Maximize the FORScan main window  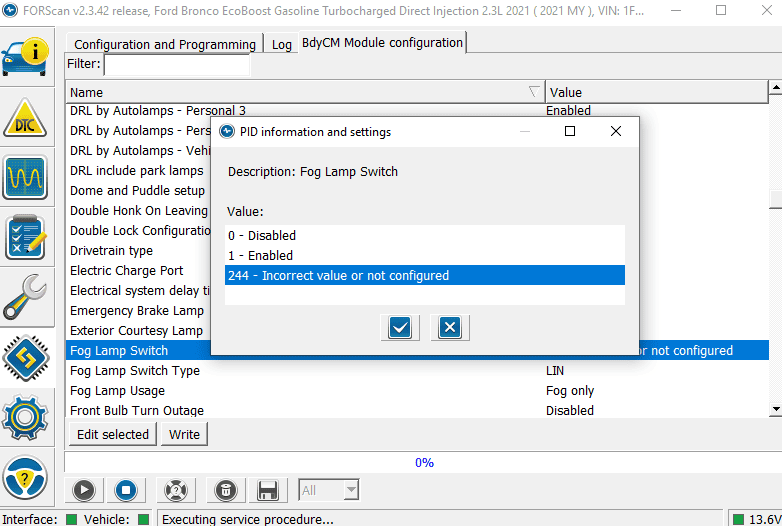pyautogui.click(x=721, y=10)
